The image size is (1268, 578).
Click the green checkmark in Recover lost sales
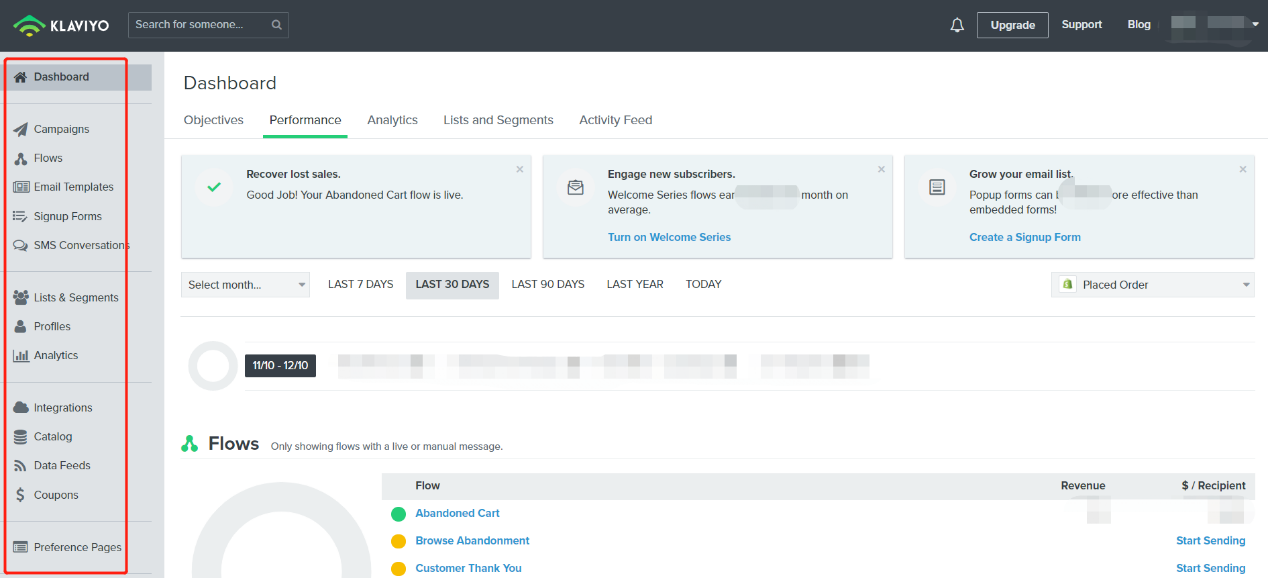[213, 187]
